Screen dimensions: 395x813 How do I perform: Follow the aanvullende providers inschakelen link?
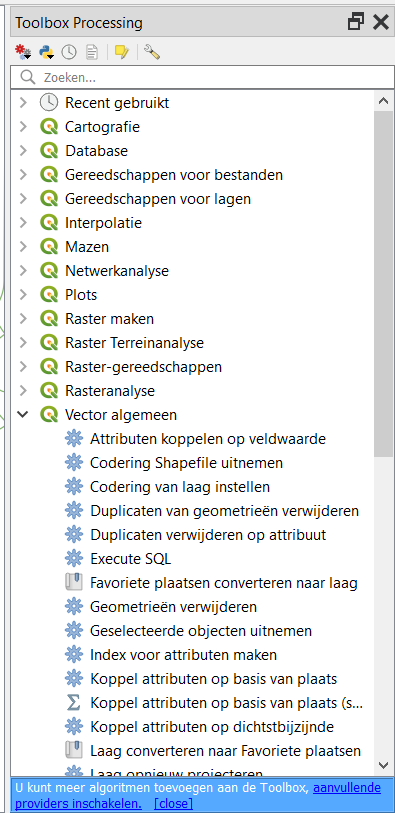coord(347,788)
